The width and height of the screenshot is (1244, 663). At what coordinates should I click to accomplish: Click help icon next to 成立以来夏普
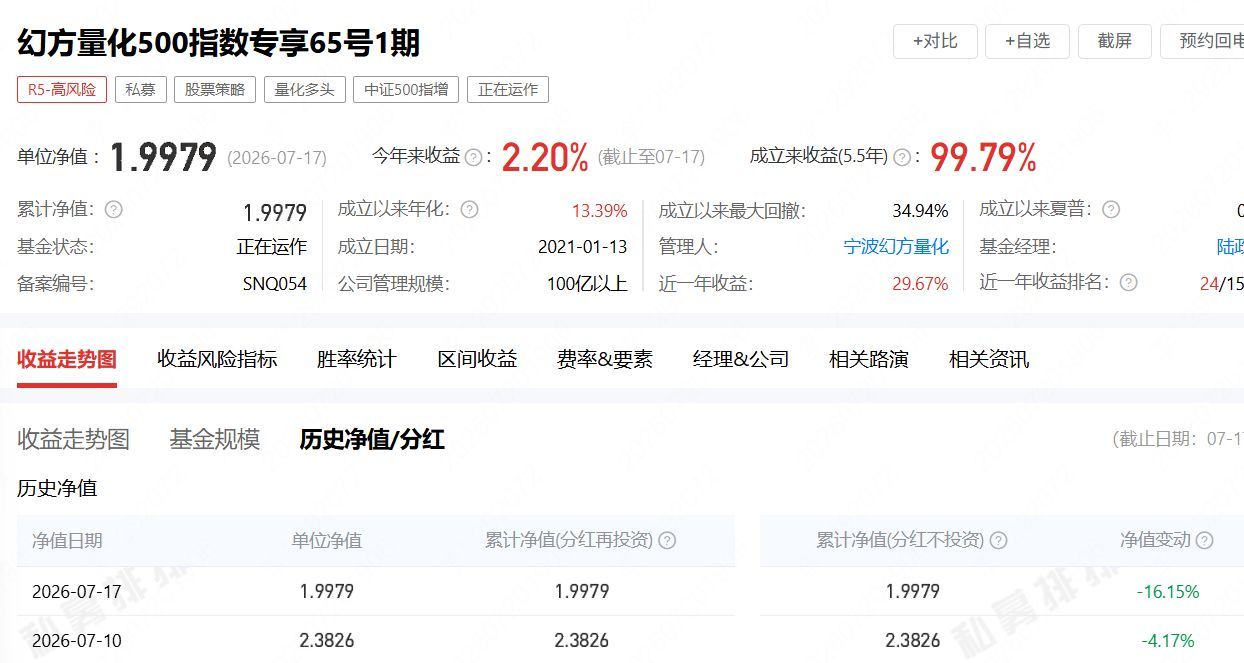coord(1111,209)
